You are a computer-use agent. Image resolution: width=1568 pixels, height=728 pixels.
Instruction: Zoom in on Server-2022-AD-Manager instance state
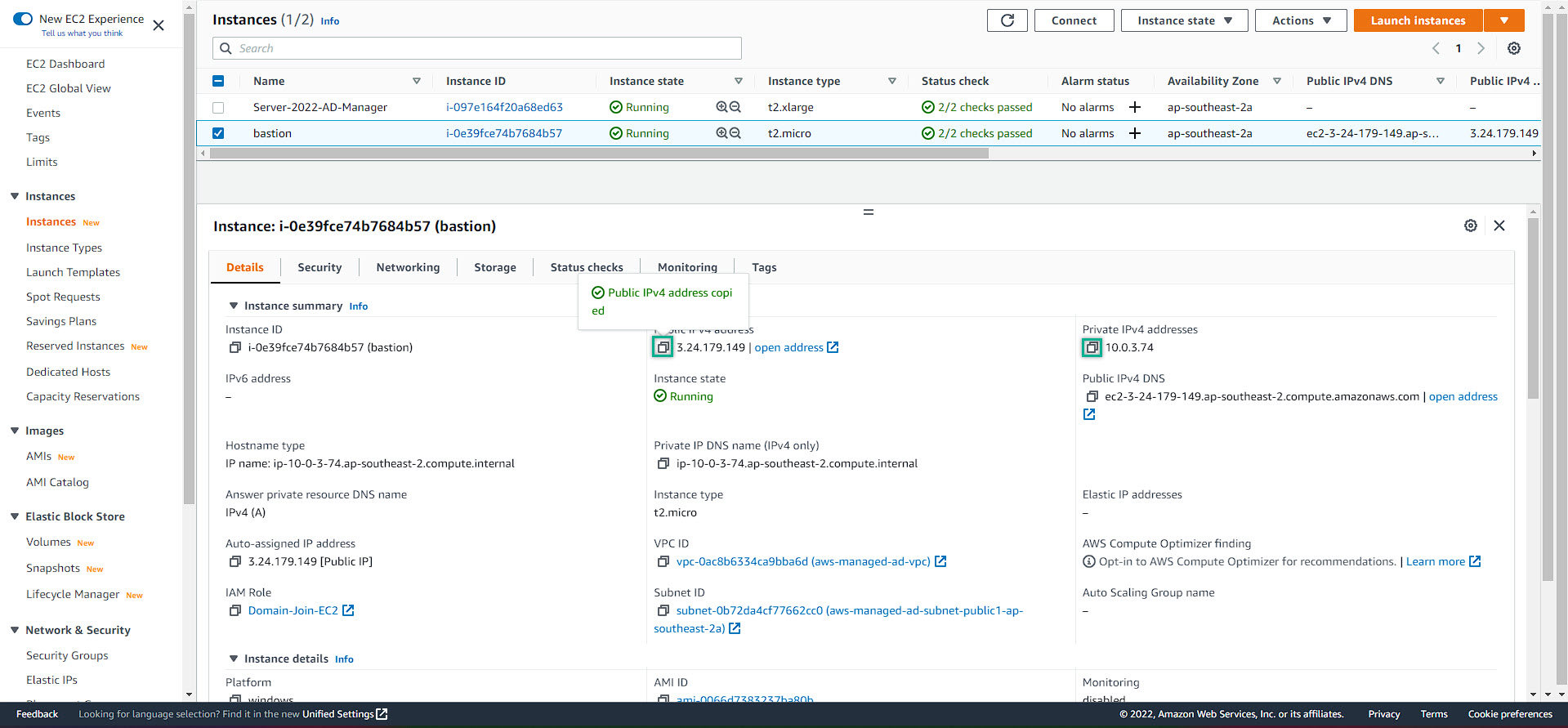721,107
